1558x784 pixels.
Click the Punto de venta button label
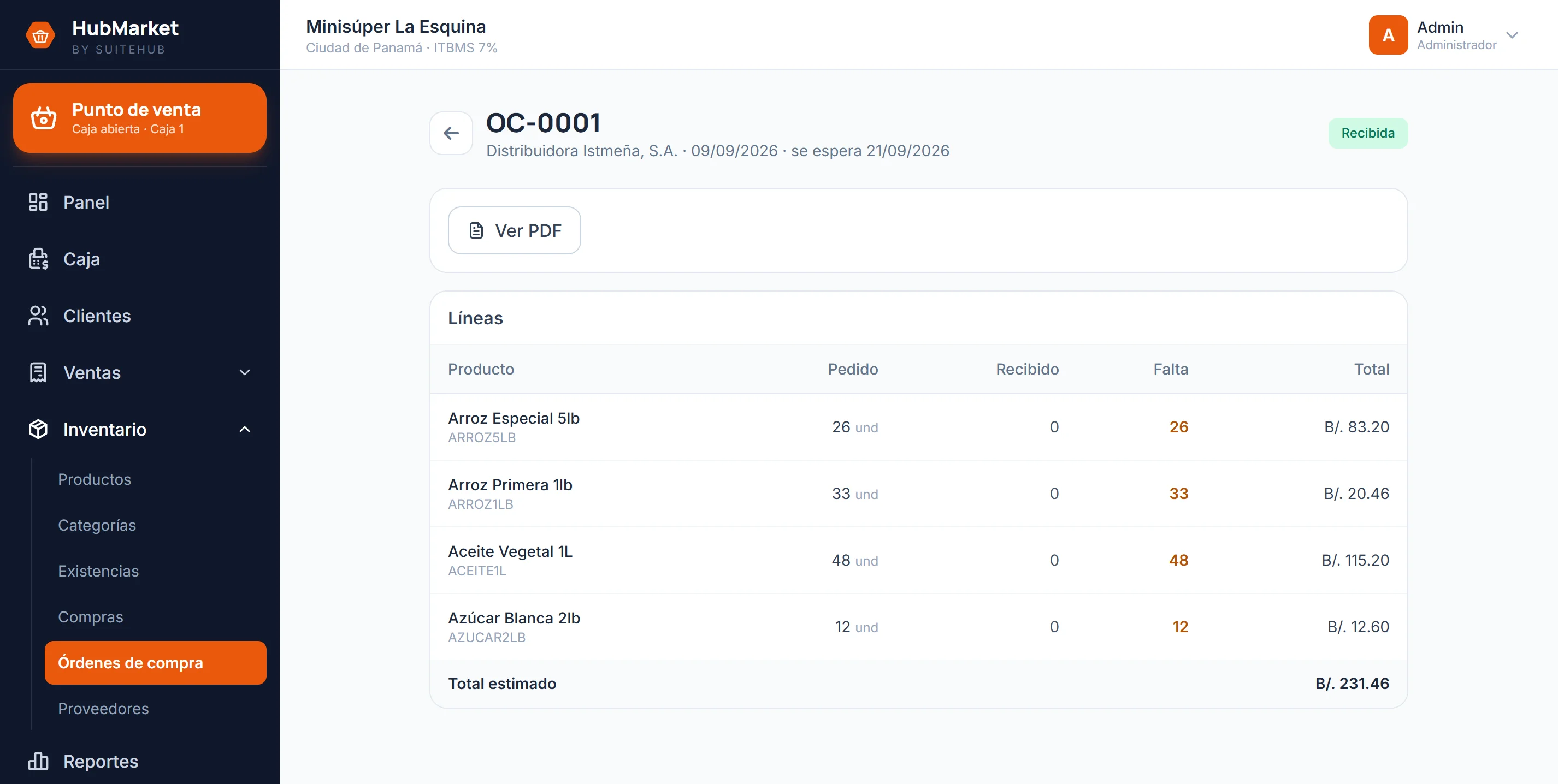pos(136,109)
